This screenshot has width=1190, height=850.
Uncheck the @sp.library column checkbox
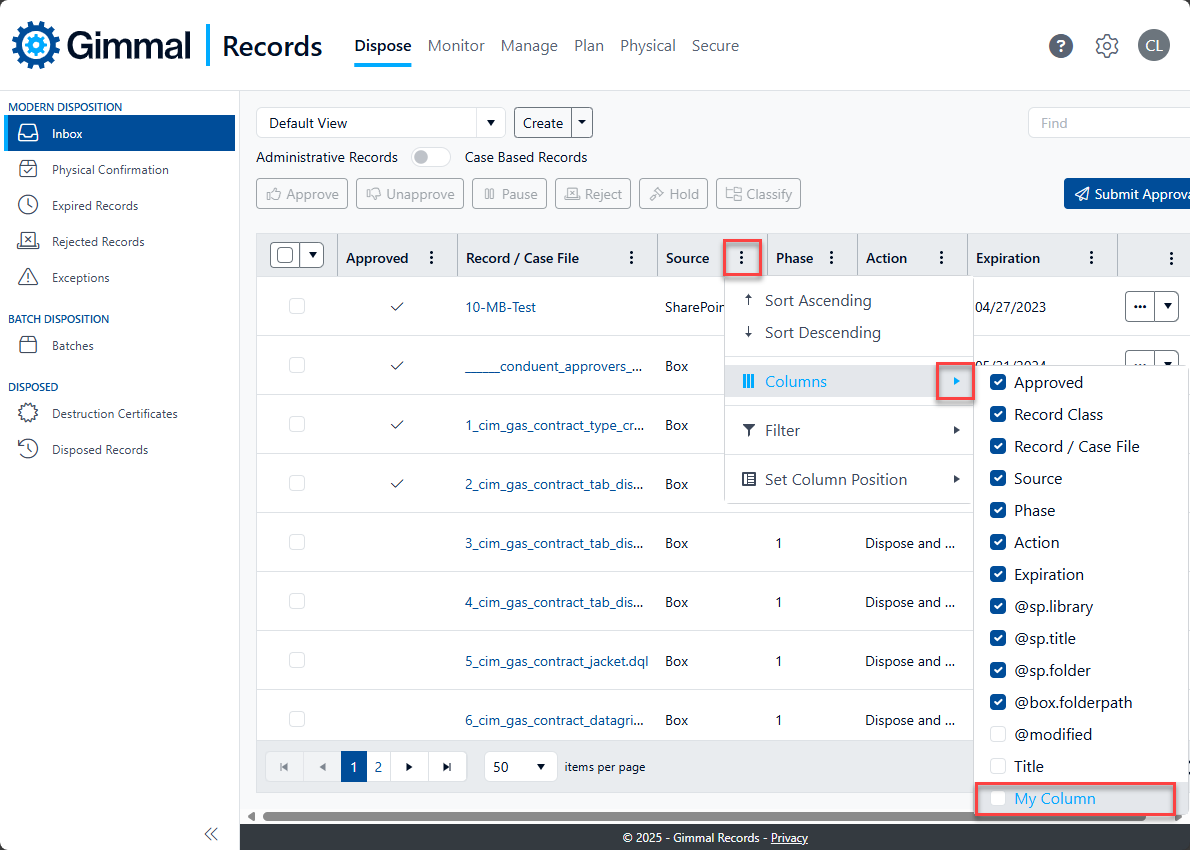coord(998,606)
